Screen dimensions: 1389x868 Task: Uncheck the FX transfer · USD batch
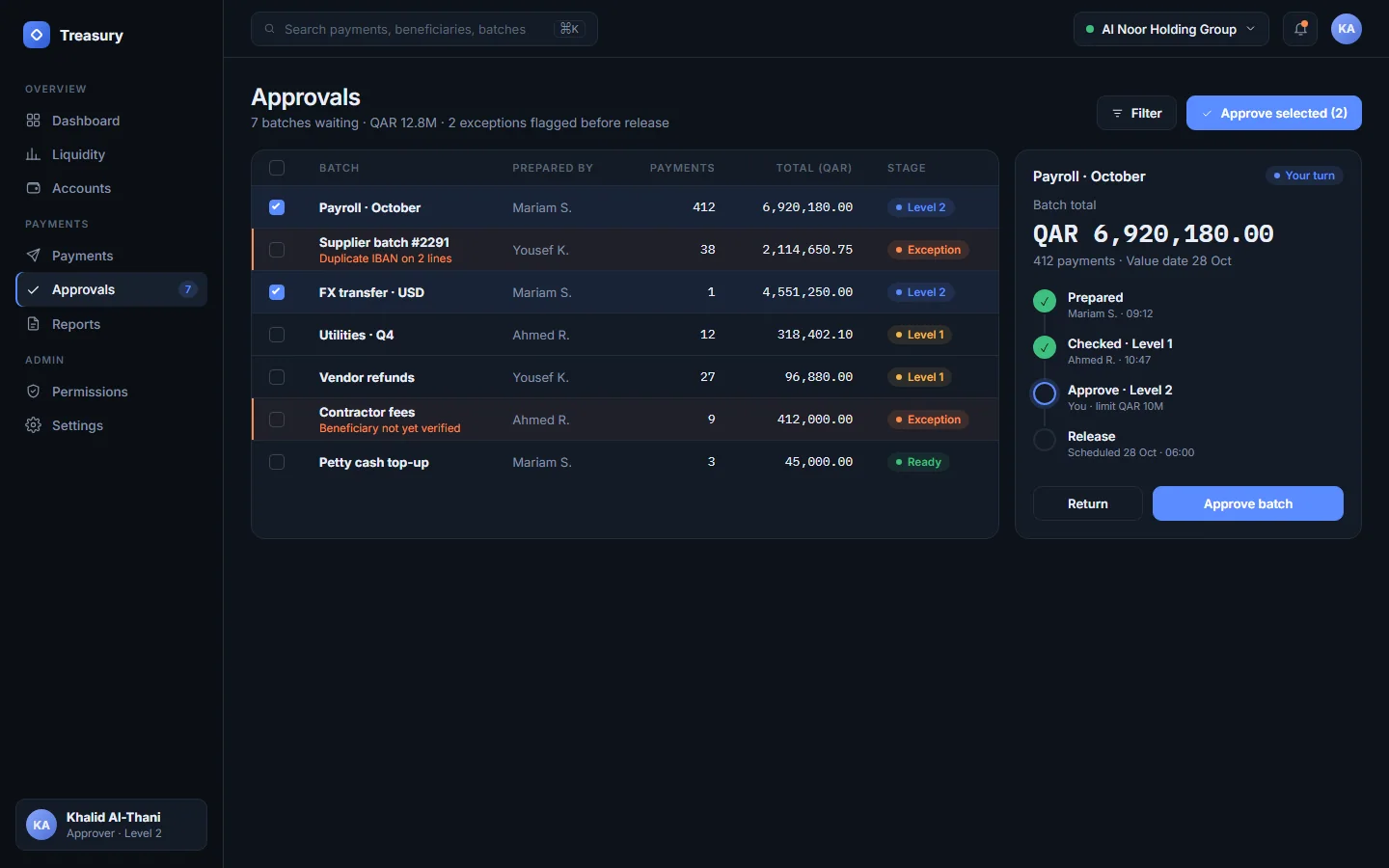pyautogui.click(x=277, y=292)
